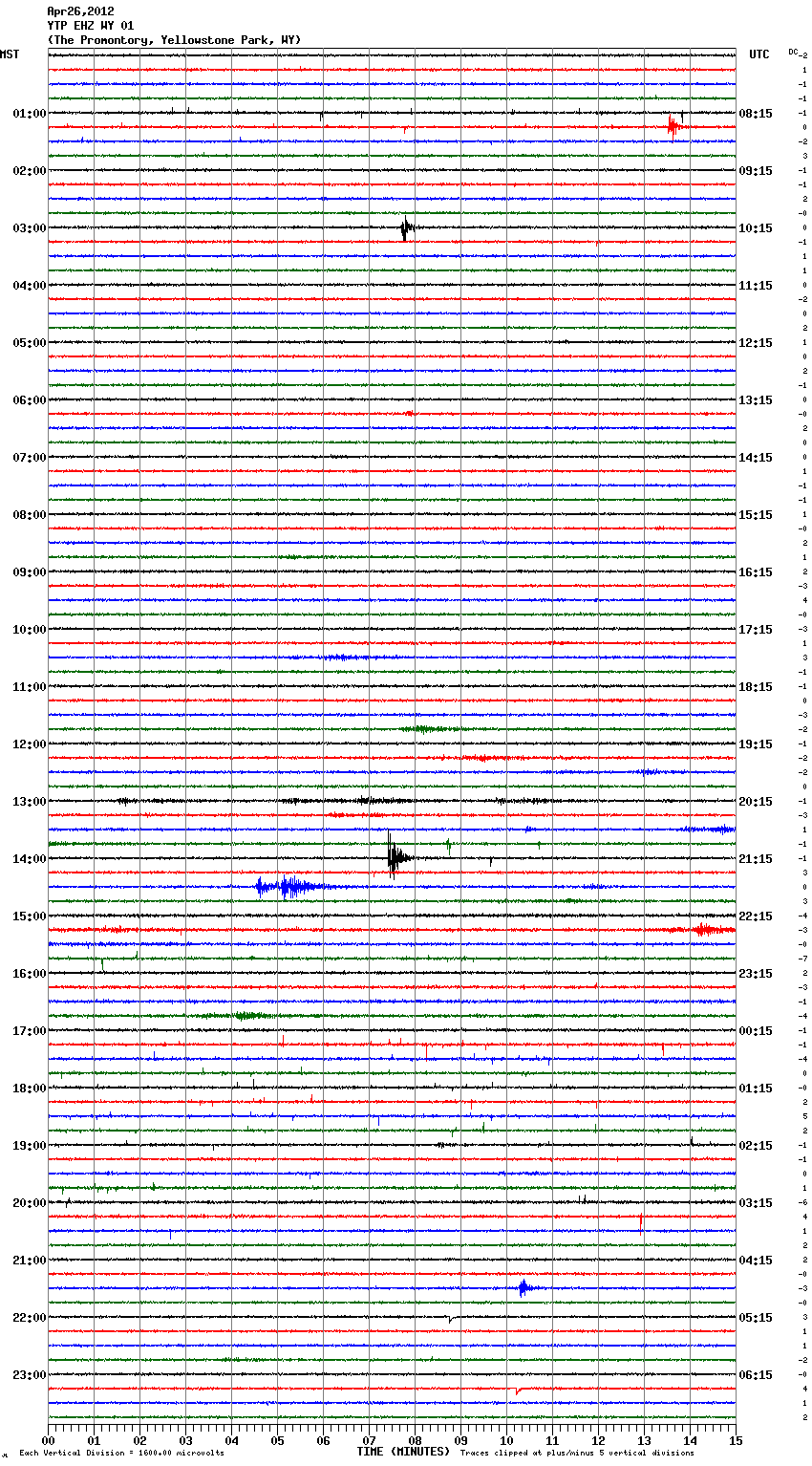Select the 12:15 UTC time label
Viewport: 812px width, 1466px height.
(x=756, y=343)
